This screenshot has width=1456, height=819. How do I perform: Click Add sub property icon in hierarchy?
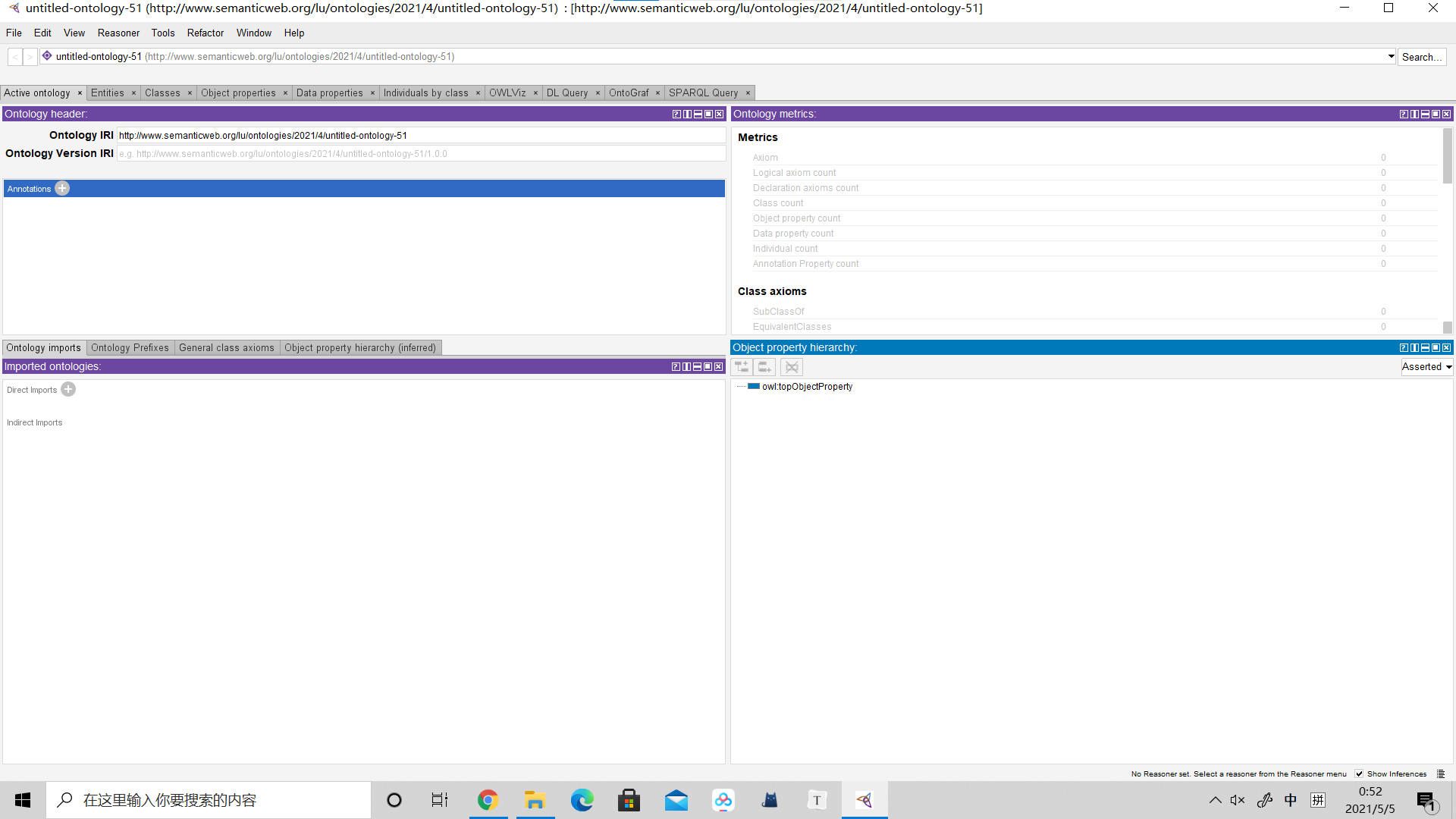(742, 367)
